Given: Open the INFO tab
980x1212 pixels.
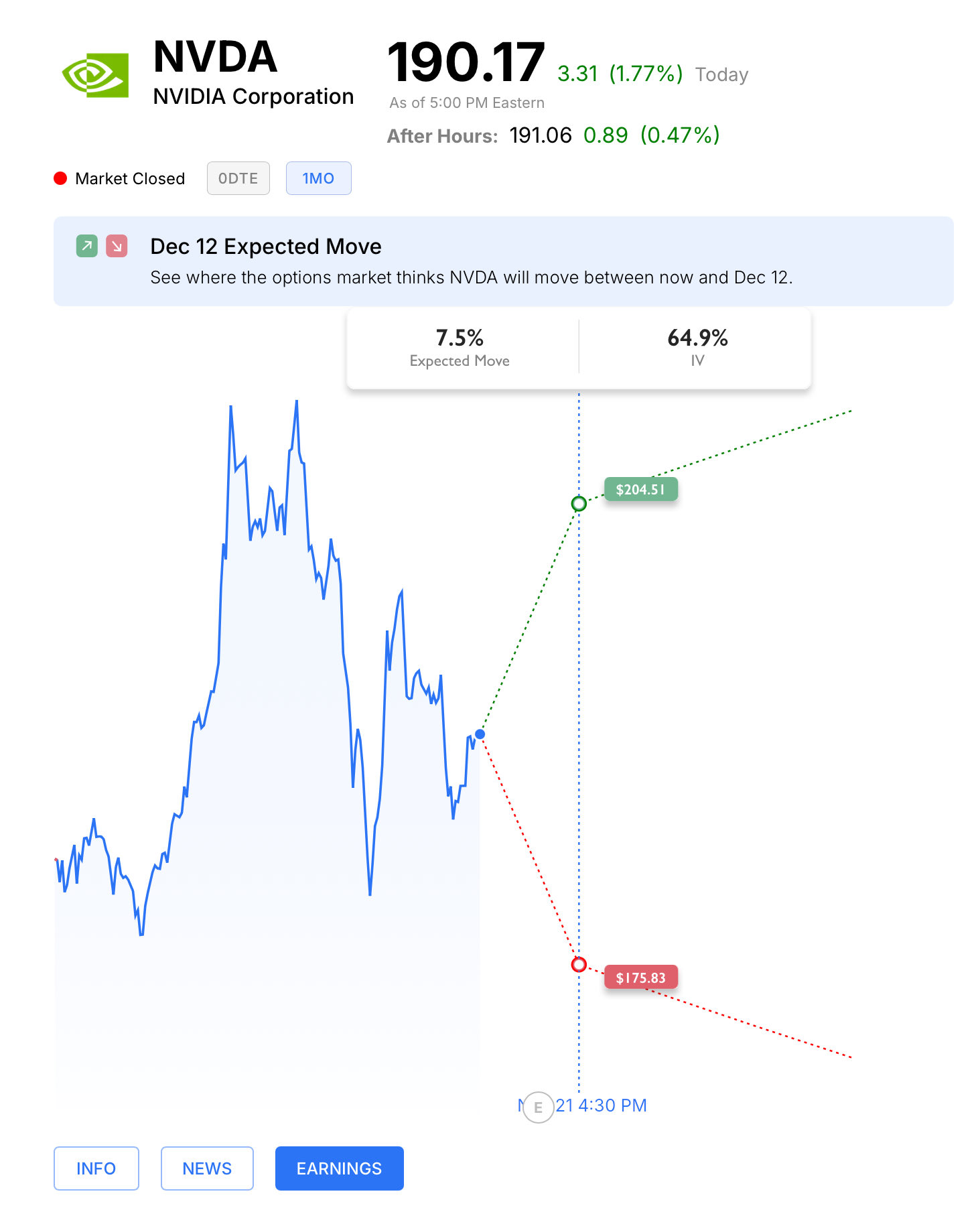Looking at the screenshot, I should coord(96,1168).
